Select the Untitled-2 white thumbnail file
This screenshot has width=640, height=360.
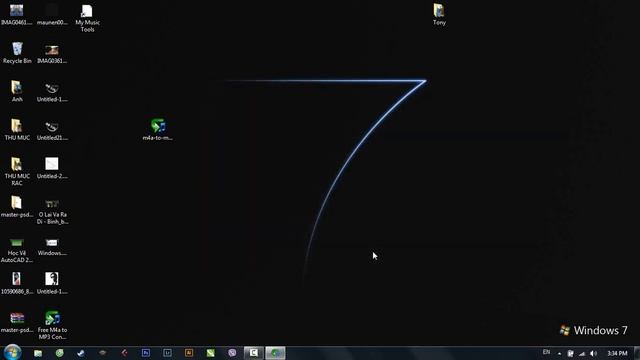(52, 168)
